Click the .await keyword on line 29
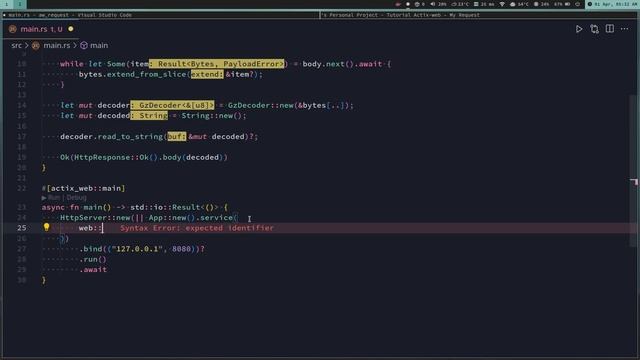The height and width of the screenshot is (360, 640). click(93, 269)
